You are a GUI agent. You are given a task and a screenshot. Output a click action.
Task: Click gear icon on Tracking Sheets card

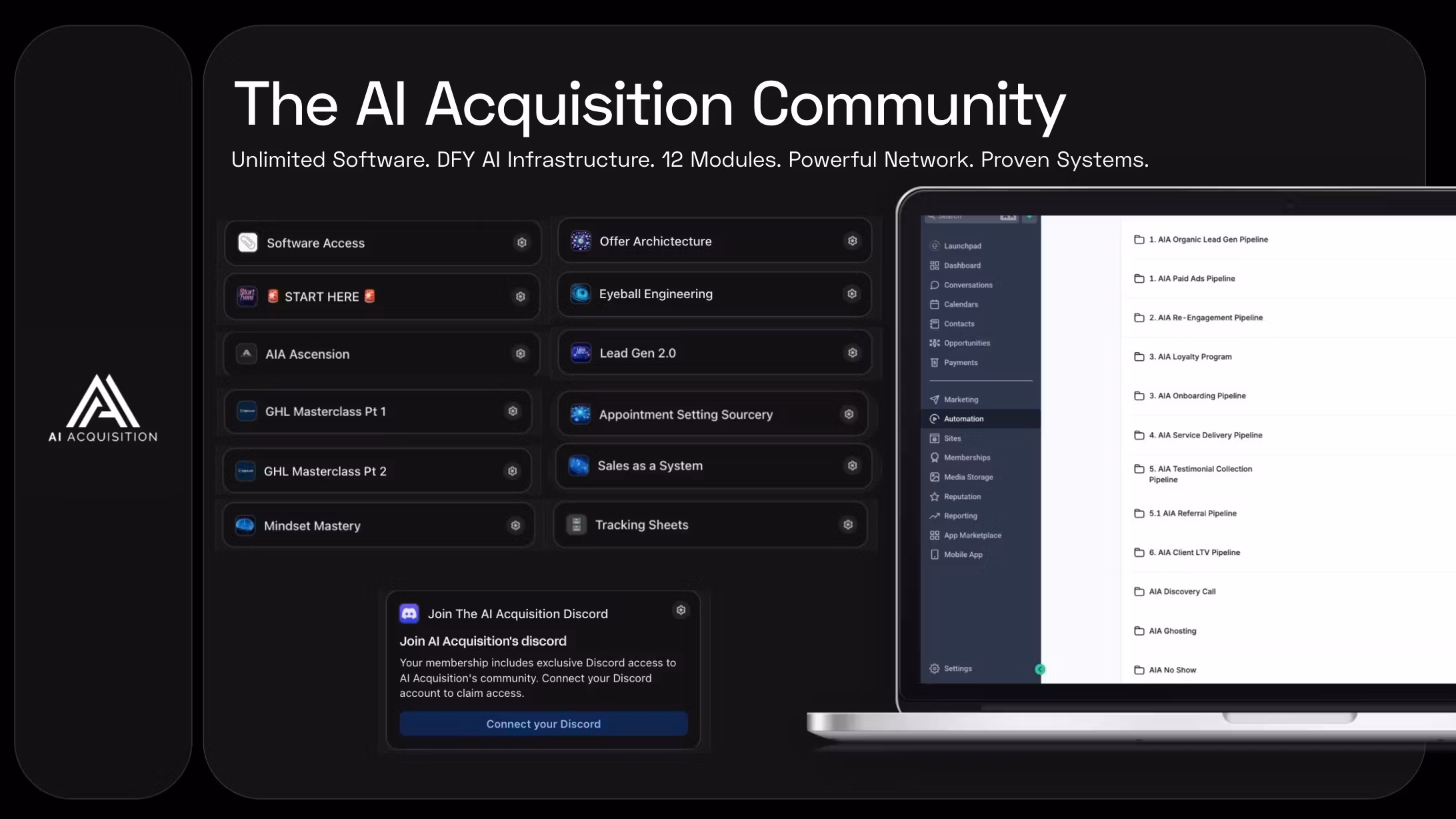pyautogui.click(x=848, y=525)
